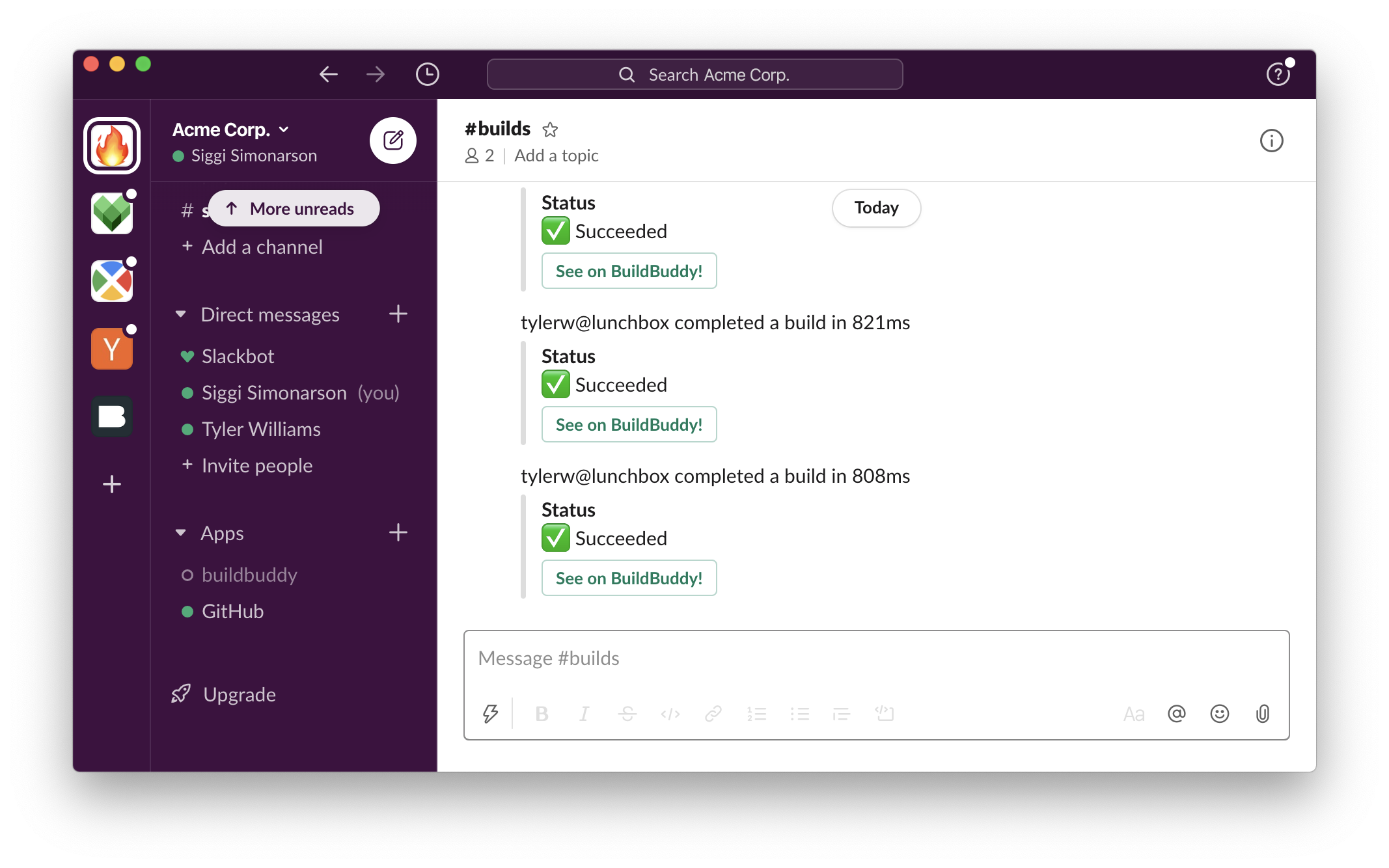
Task: Toggle strikethrough formatting
Action: coord(627,714)
